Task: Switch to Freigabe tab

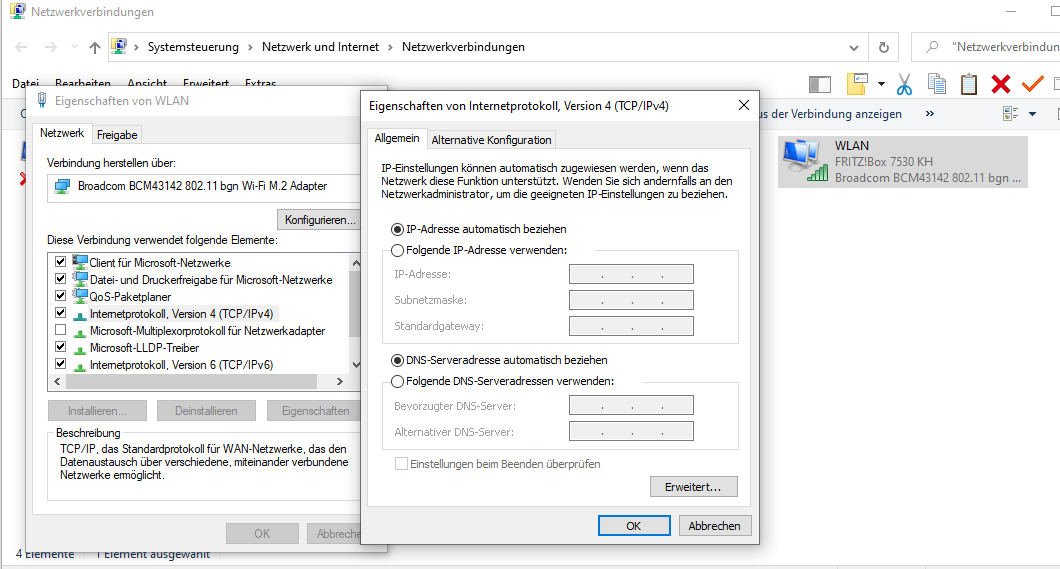Action: [117, 134]
